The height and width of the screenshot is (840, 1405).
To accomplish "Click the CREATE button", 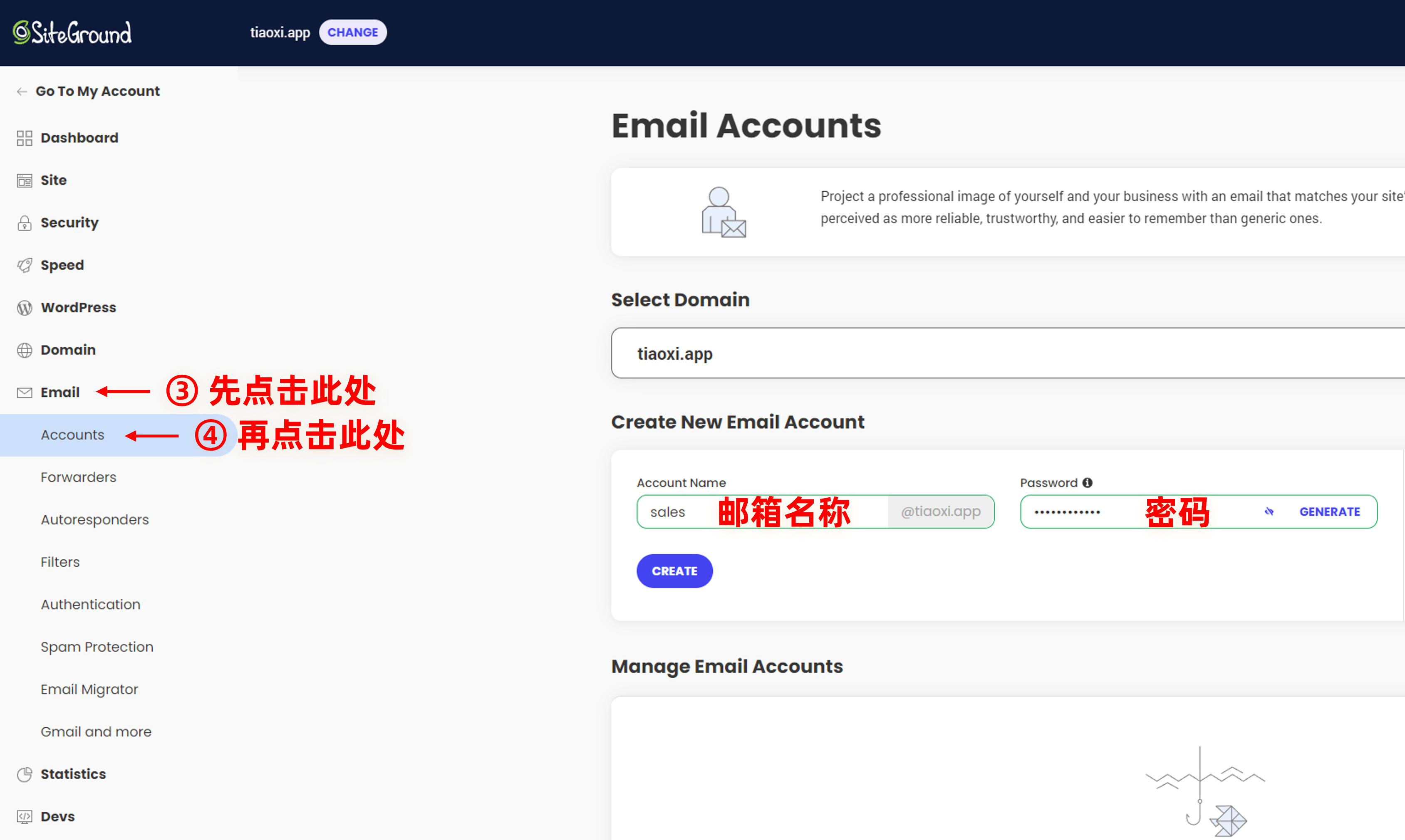I will pyautogui.click(x=674, y=571).
